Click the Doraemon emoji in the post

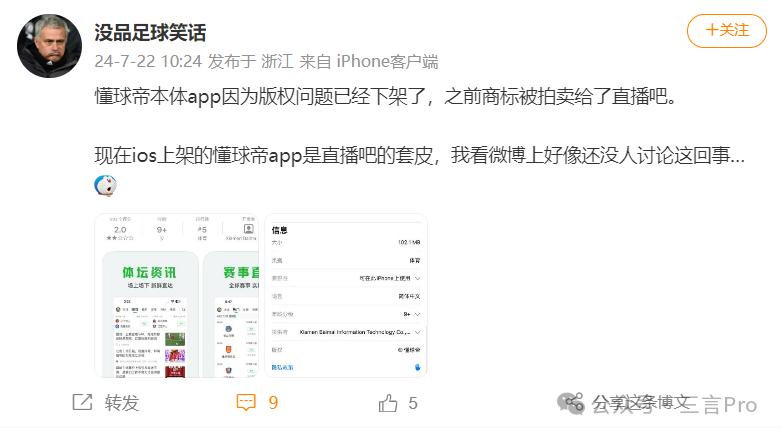coord(105,186)
